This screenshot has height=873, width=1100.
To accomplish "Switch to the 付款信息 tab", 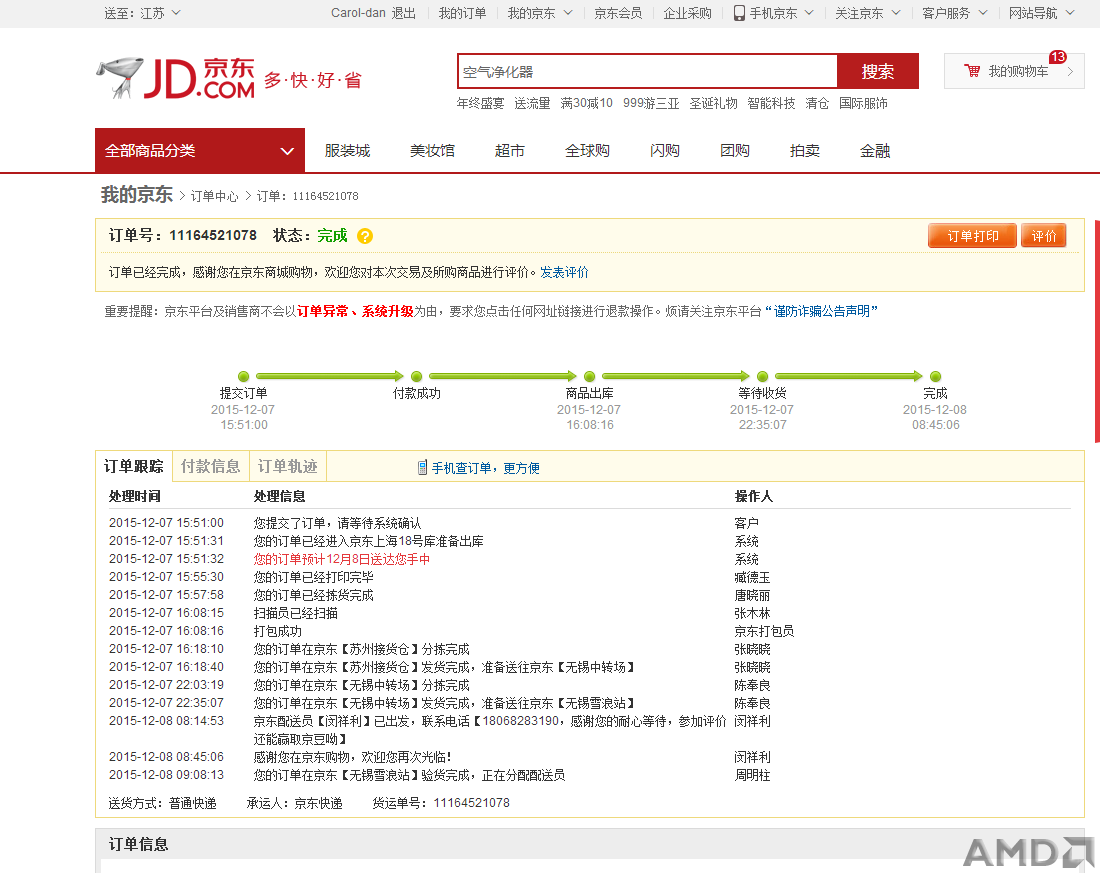I will [x=210, y=467].
